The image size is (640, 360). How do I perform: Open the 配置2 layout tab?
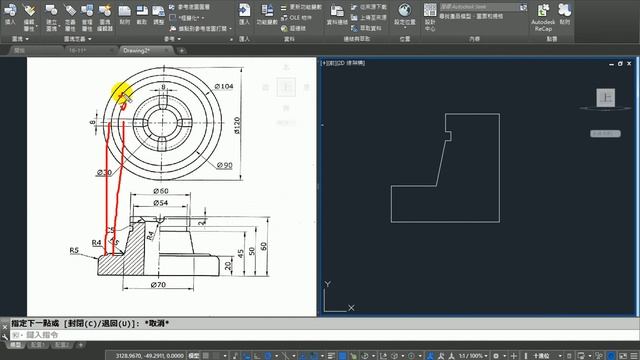coord(62,345)
